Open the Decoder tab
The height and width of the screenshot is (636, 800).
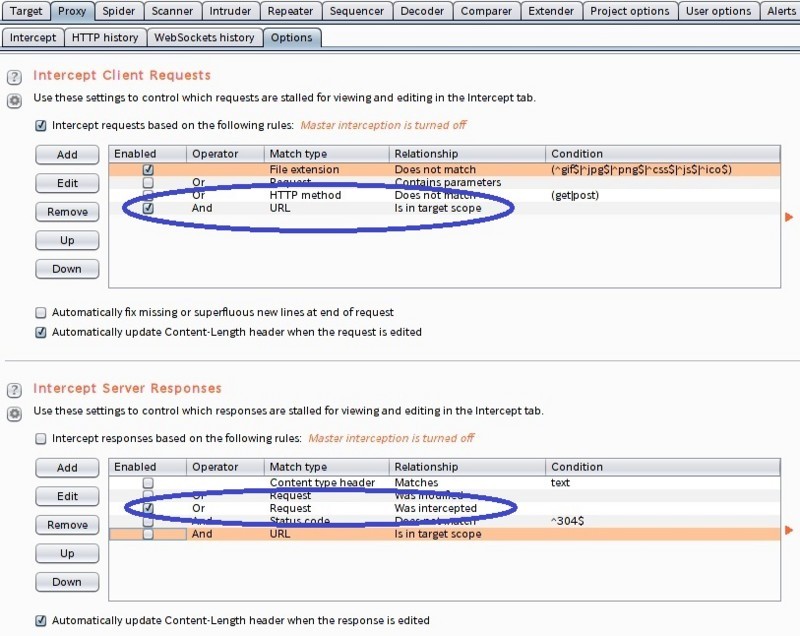click(422, 11)
